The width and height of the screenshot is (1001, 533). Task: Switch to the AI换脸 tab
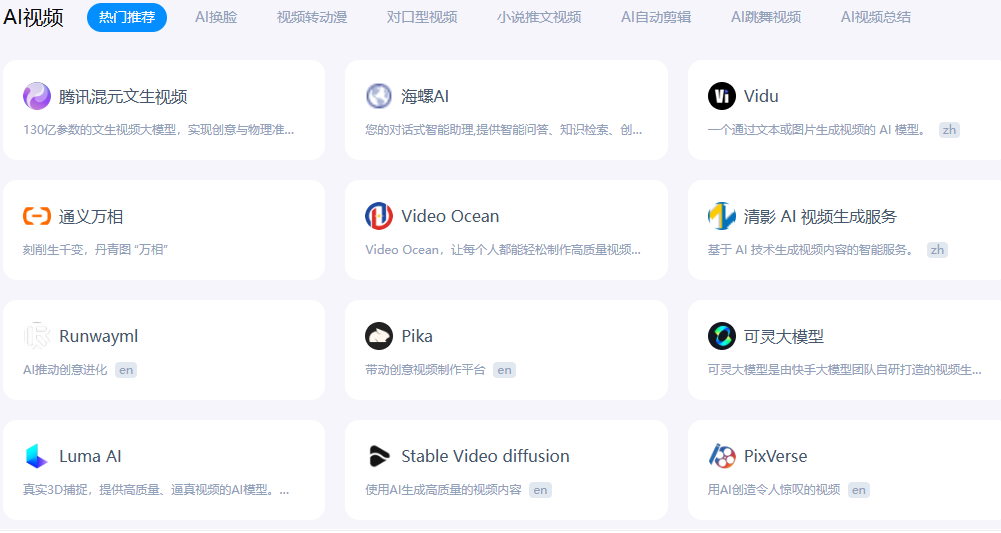[x=216, y=17]
